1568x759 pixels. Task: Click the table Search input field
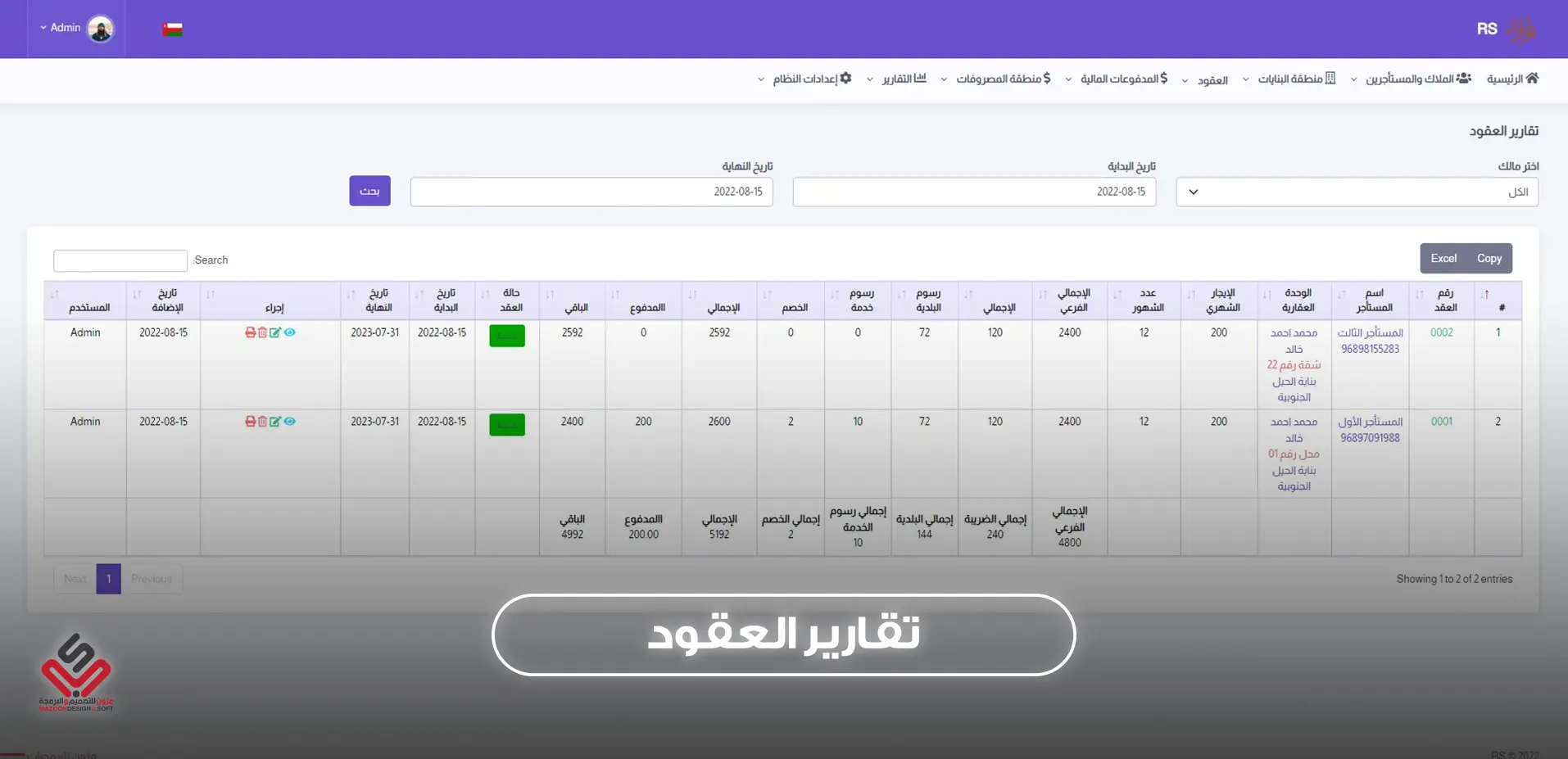[x=120, y=260]
